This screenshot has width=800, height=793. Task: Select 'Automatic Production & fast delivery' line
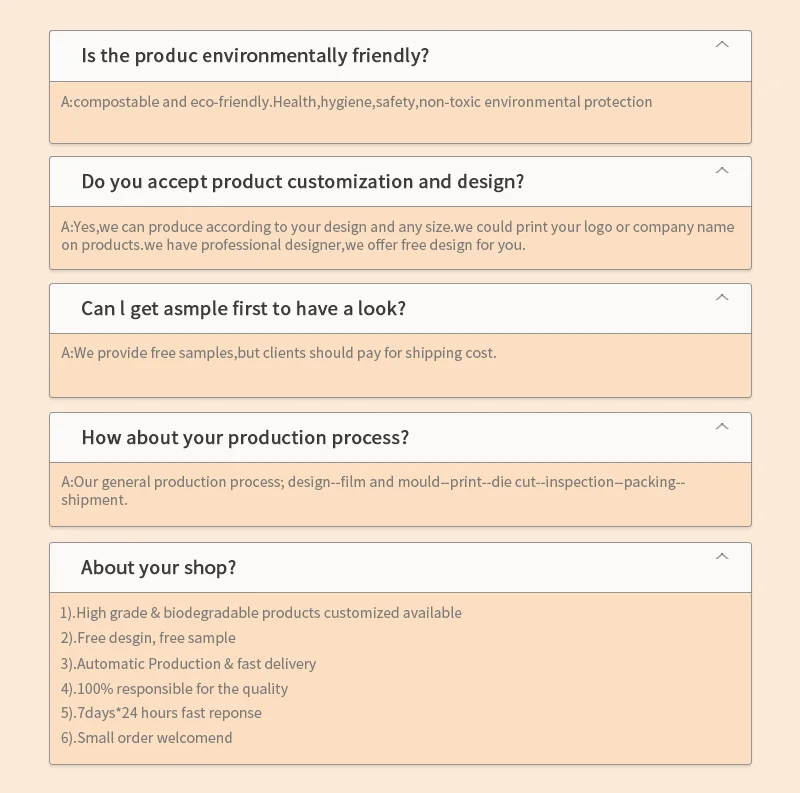(188, 664)
